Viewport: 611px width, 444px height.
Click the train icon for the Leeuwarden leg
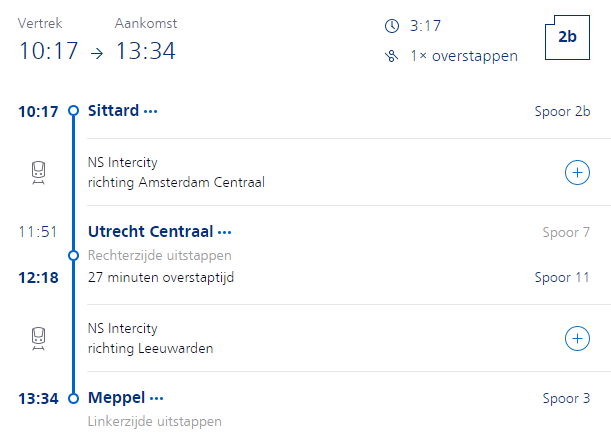coord(38,339)
